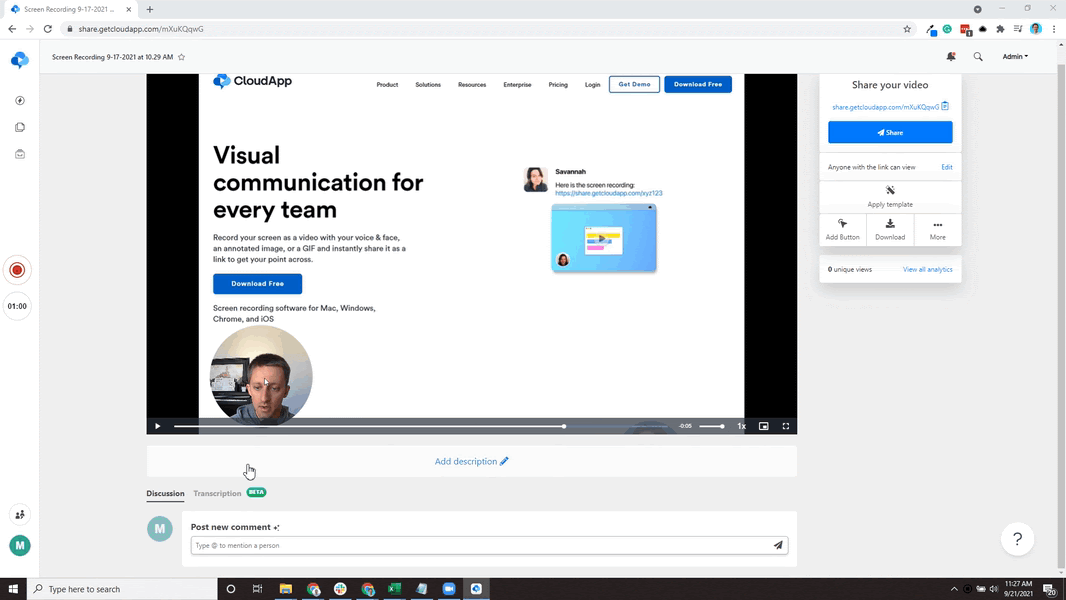Click the blue Share button

[890, 133]
